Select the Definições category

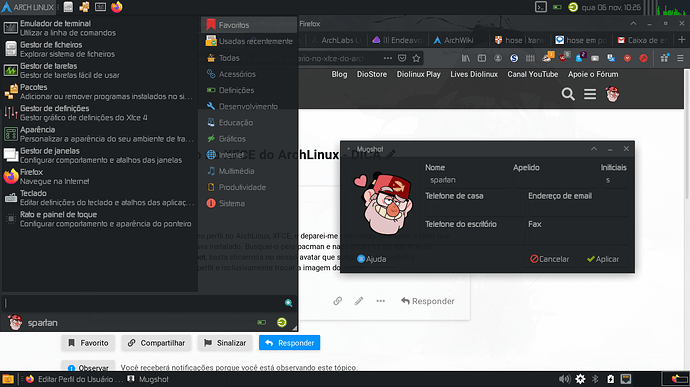[x=249, y=90]
